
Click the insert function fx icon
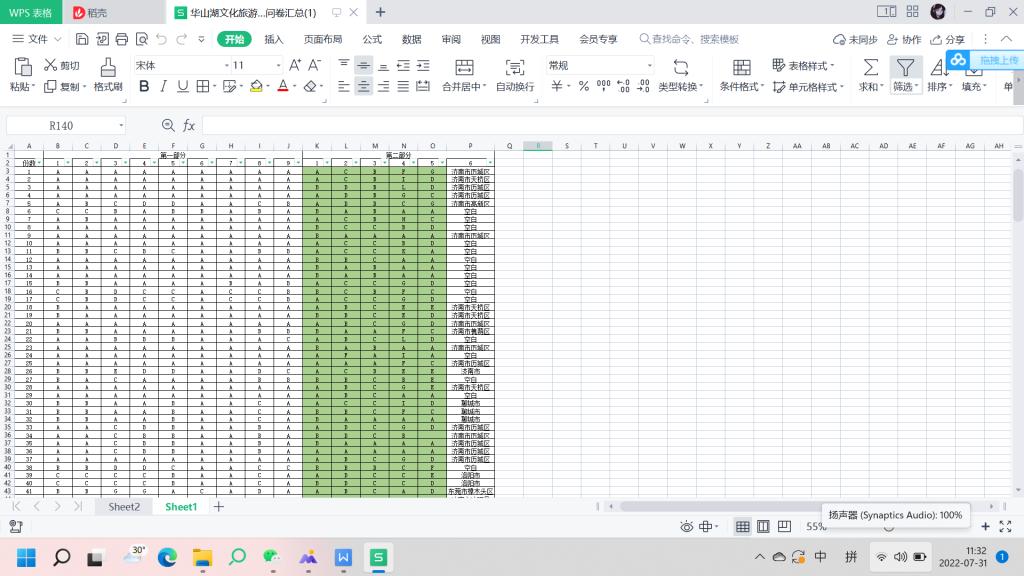[x=189, y=126]
